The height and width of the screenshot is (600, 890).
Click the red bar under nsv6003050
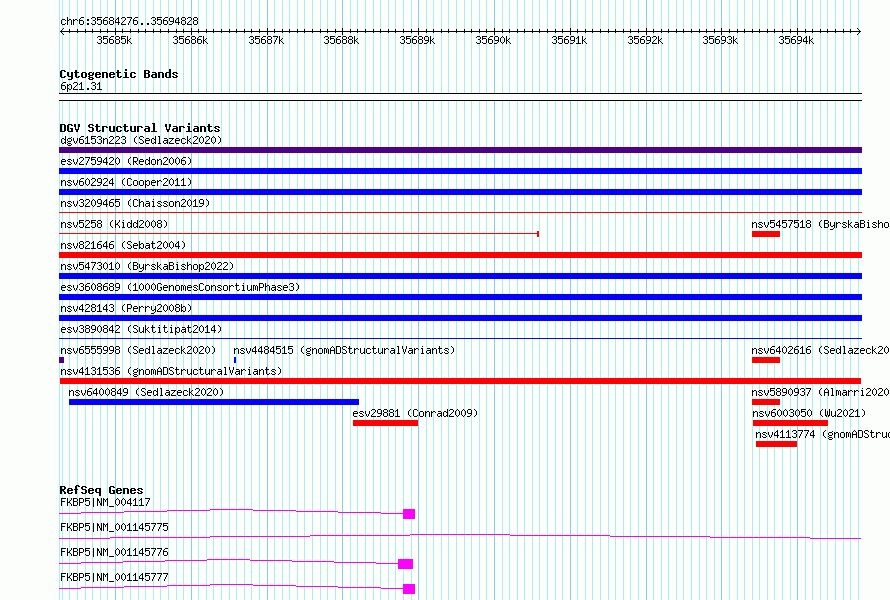coord(790,423)
